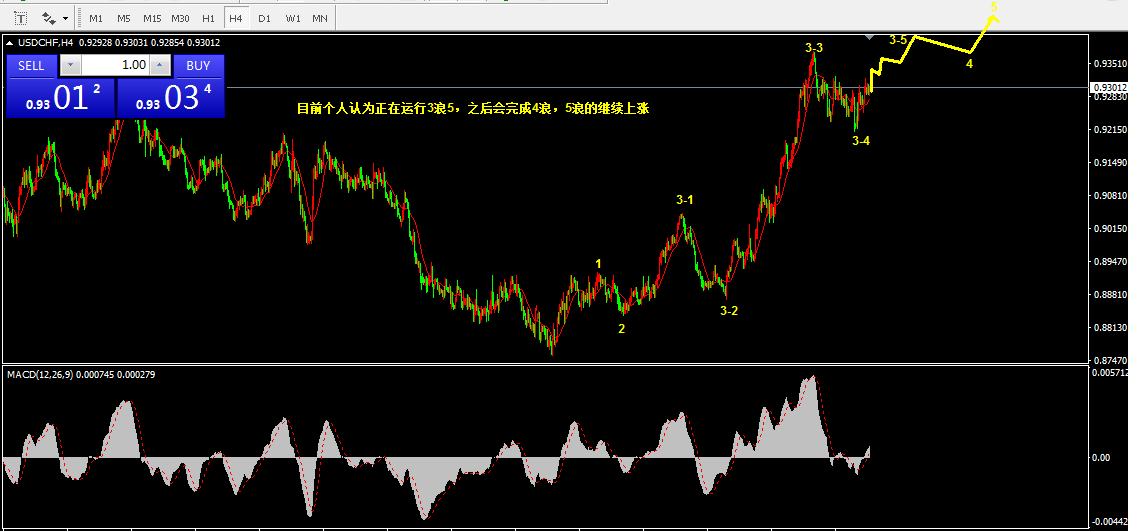Viewport: 1128px width, 531px height.
Task: Select the yellow Chinese annotation text
Action: [x=473, y=109]
